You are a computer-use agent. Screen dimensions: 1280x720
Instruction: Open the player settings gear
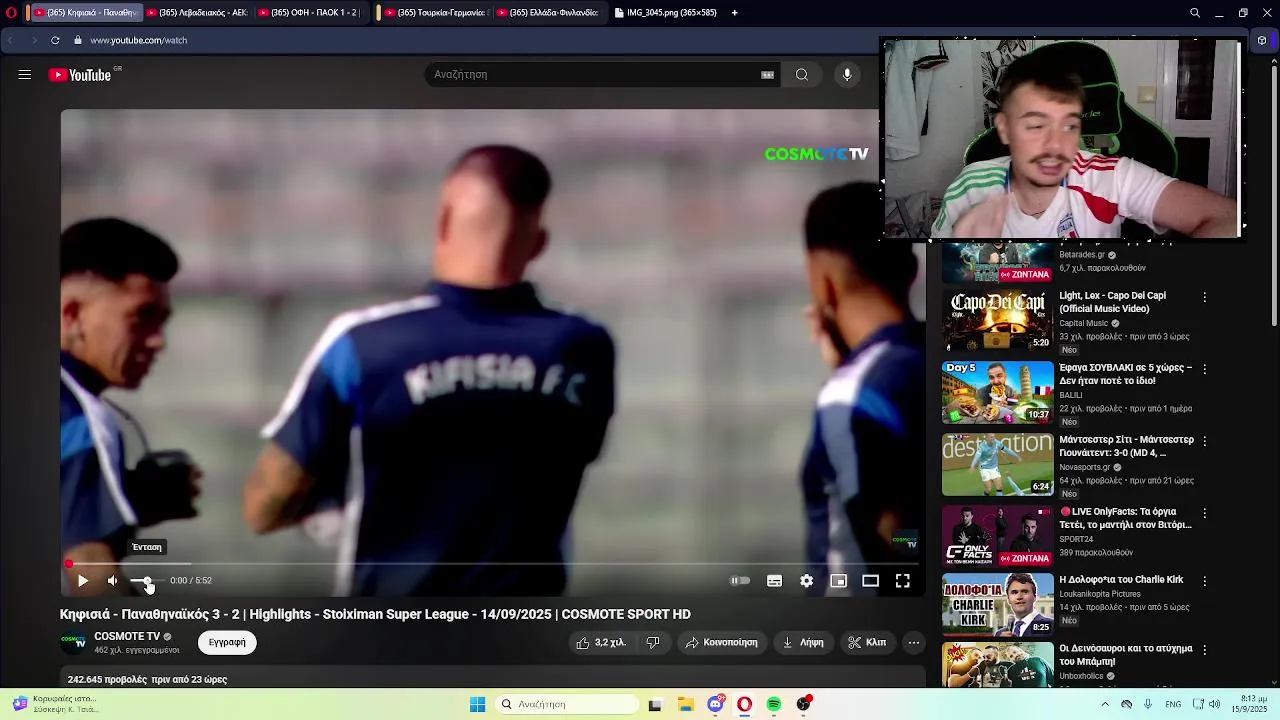tap(806, 580)
